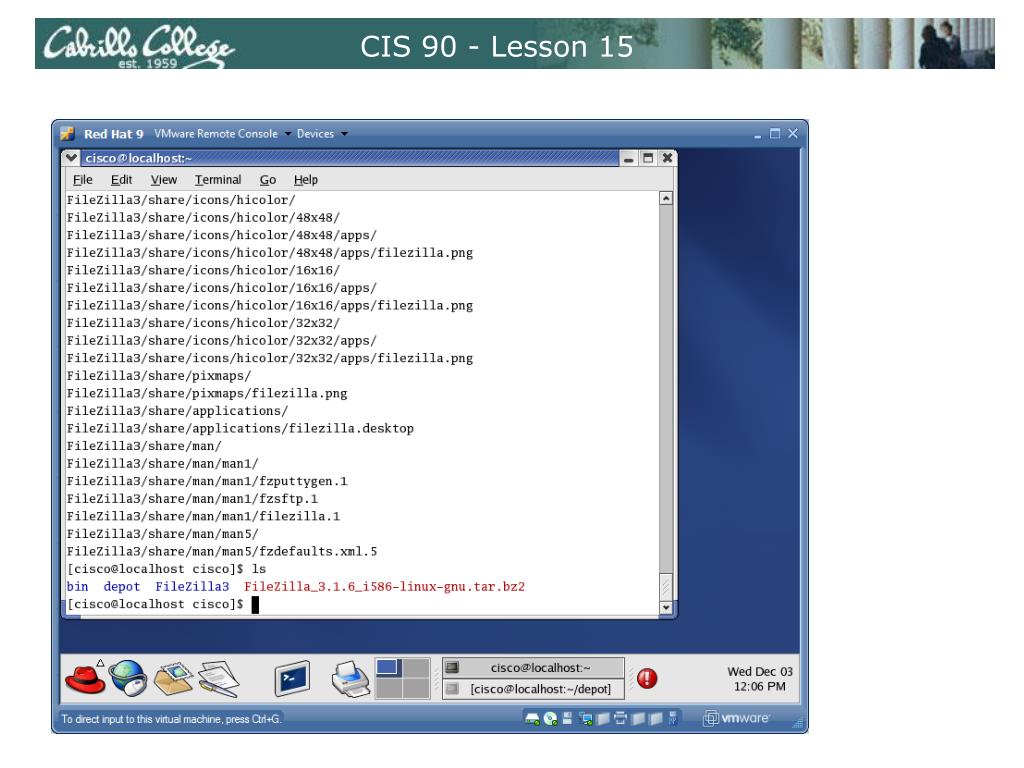Switch to [cisco@localhost:~/depot] taskbar window

coord(533,689)
